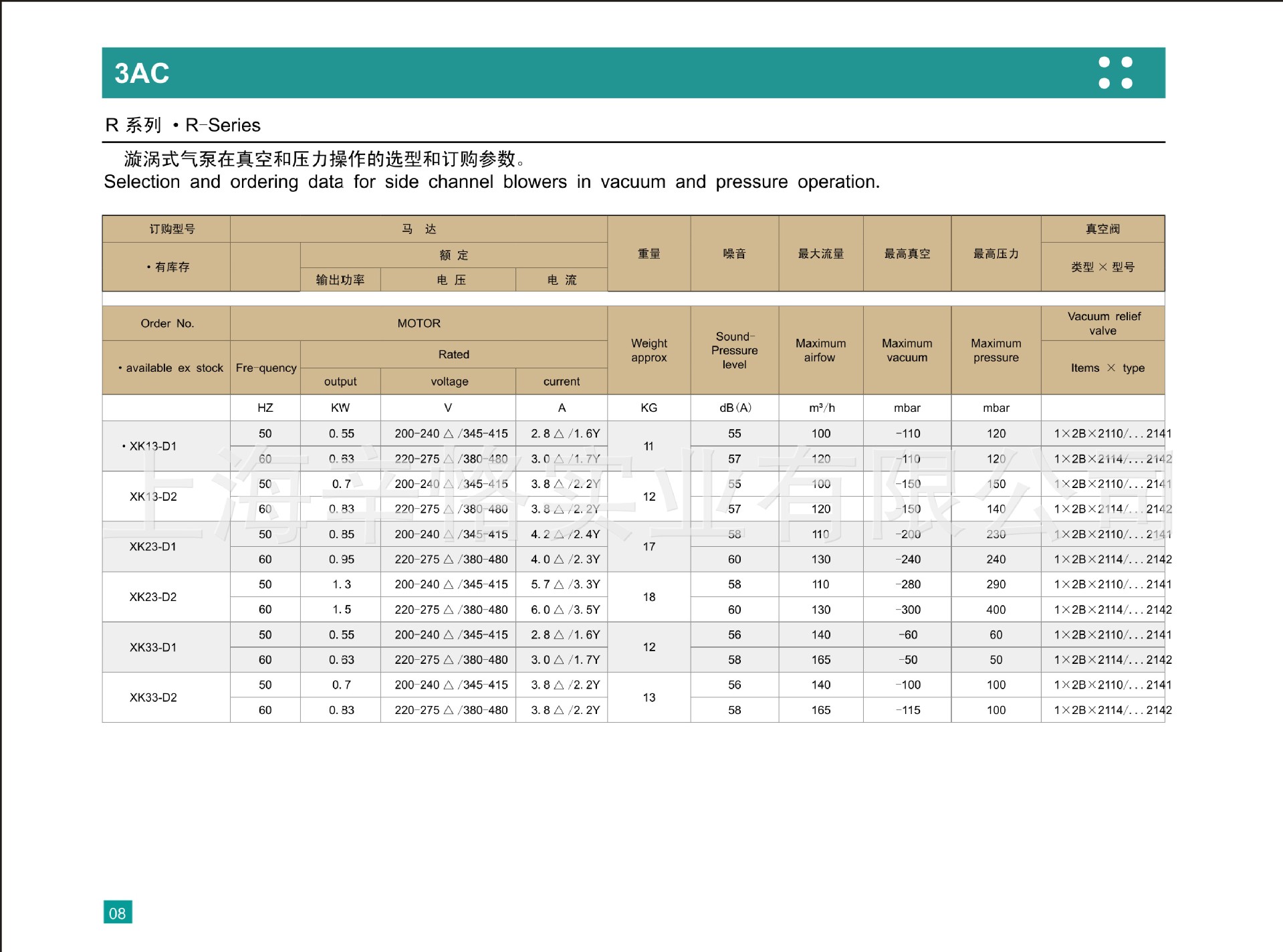The width and height of the screenshot is (1283, 952).
Task: Click maximum vacuum value '-240'
Action: coord(908,560)
